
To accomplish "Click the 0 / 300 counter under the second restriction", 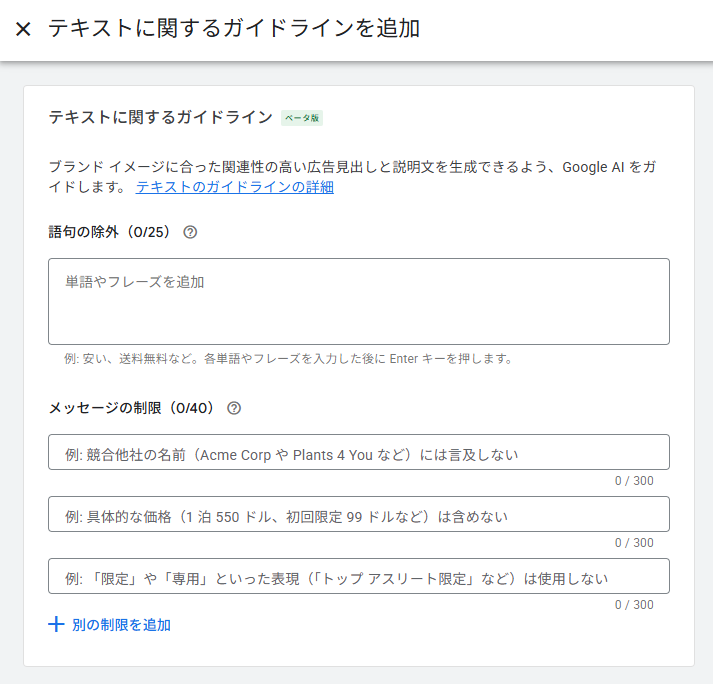I will pyautogui.click(x=634, y=543).
